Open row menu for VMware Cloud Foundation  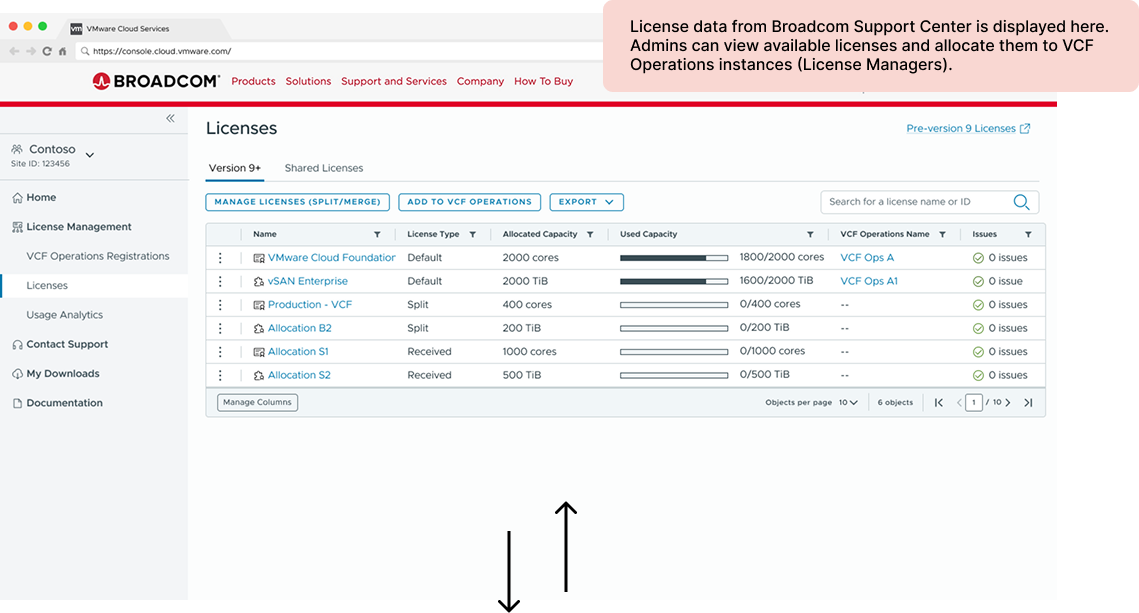tap(220, 258)
